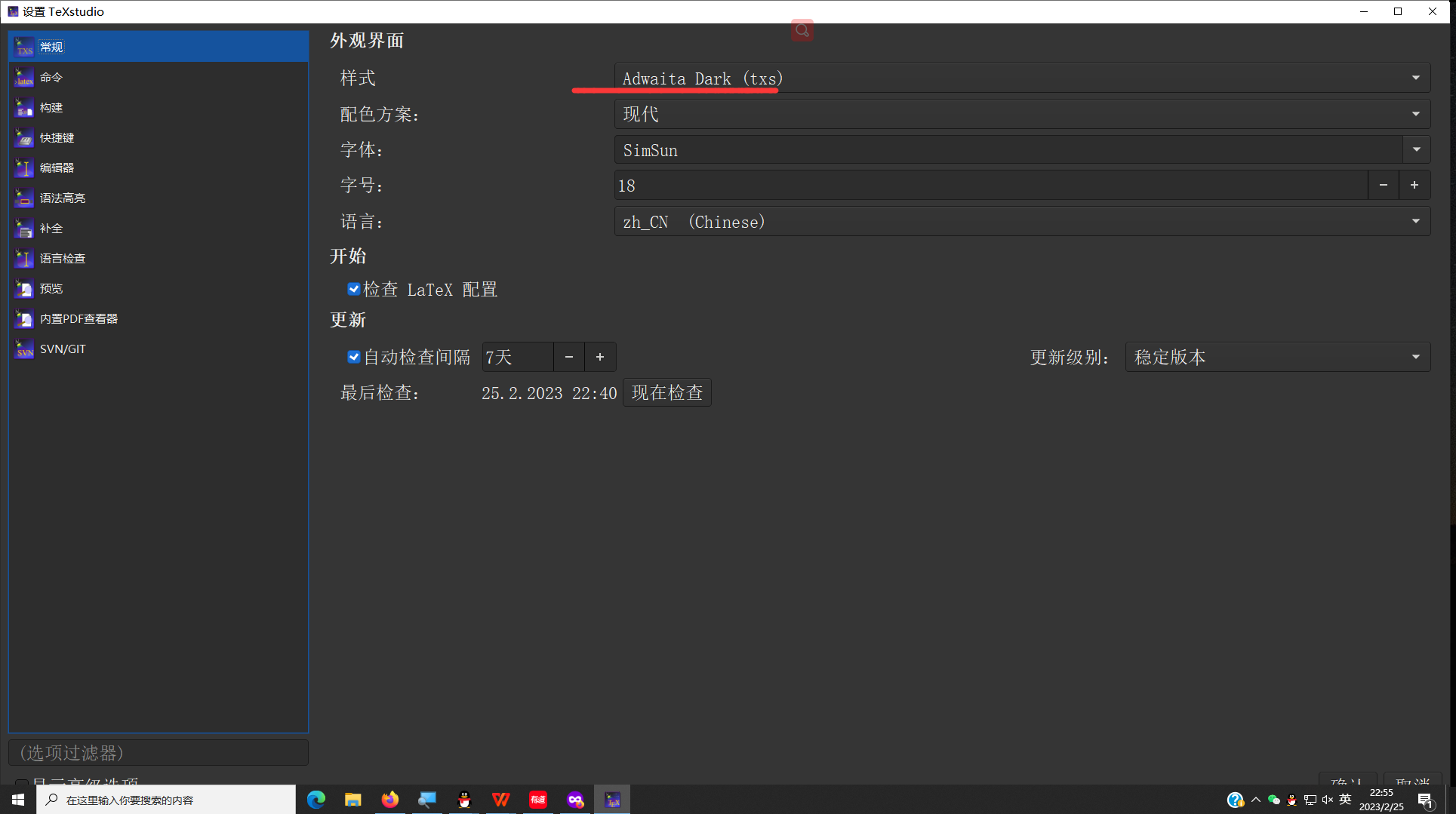Image resolution: width=1456 pixels, height=814 pixels.
Task: Click the 选项过滤器 filter input box
Action: [159, 752]
